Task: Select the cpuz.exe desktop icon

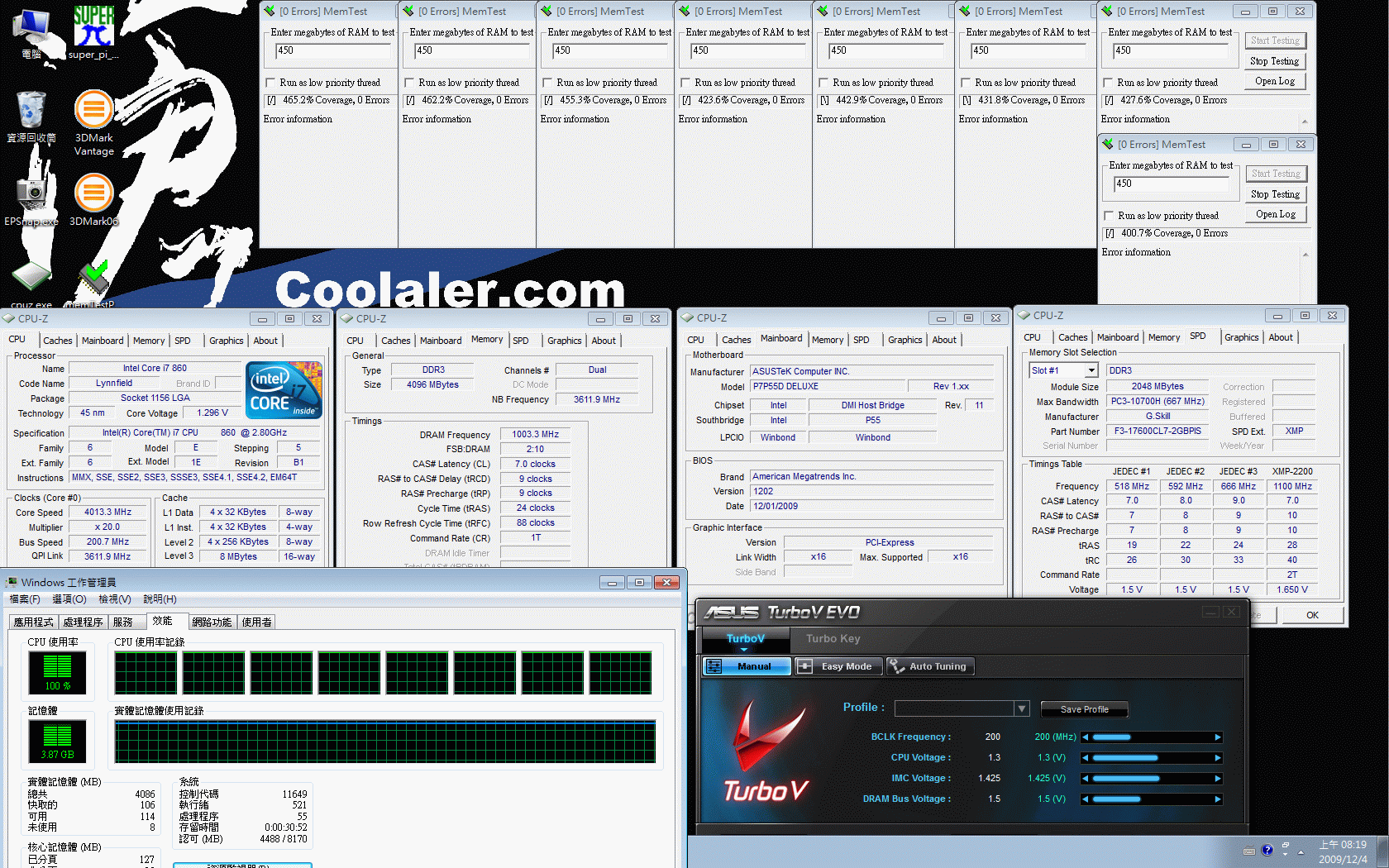Action: [x=31, y=285]
